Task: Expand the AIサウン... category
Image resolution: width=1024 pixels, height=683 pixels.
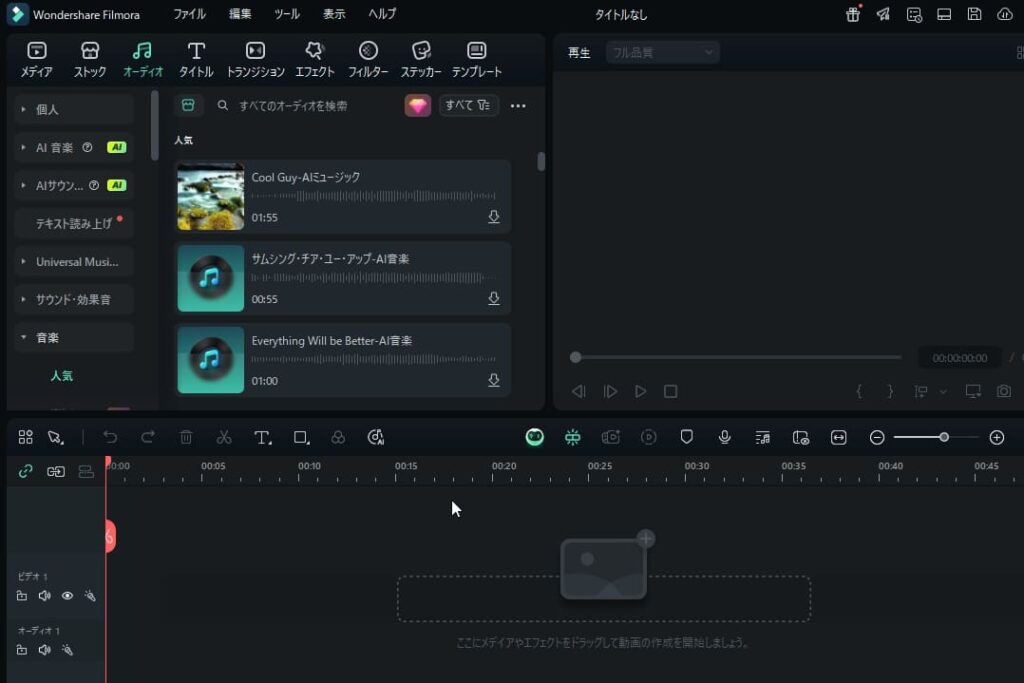Action: pos(74,185)
